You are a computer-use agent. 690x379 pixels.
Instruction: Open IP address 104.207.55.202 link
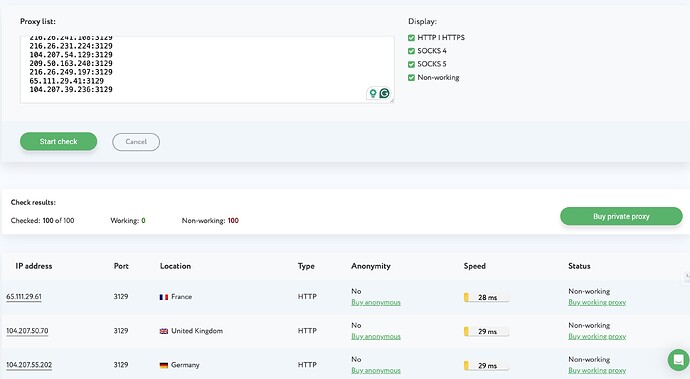coord(29,365)
